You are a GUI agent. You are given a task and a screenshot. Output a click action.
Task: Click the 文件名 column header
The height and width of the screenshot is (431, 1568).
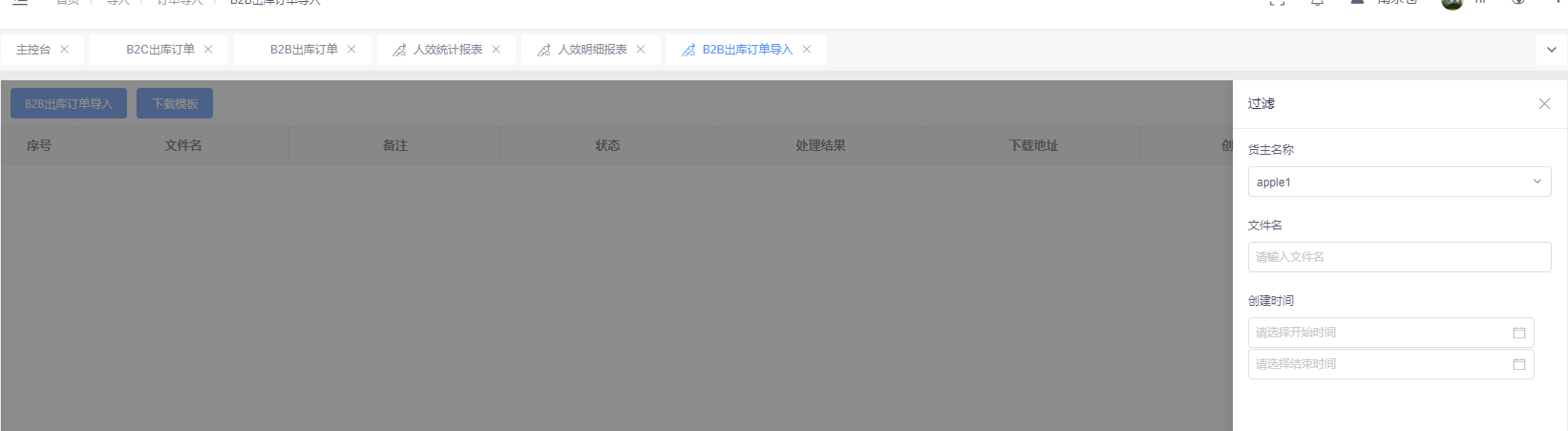coord(183,145)
